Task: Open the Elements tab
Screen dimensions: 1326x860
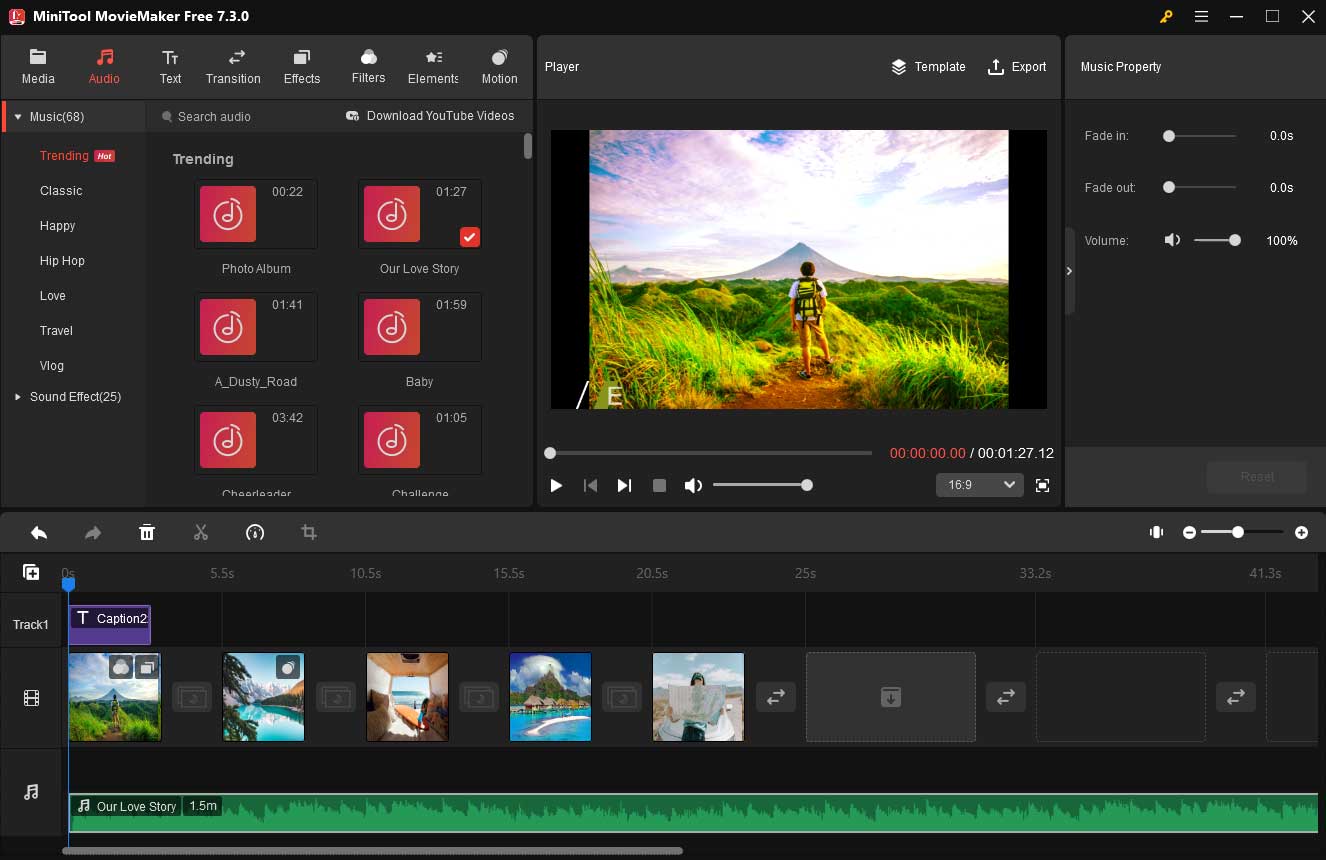Action: [433, 67]
